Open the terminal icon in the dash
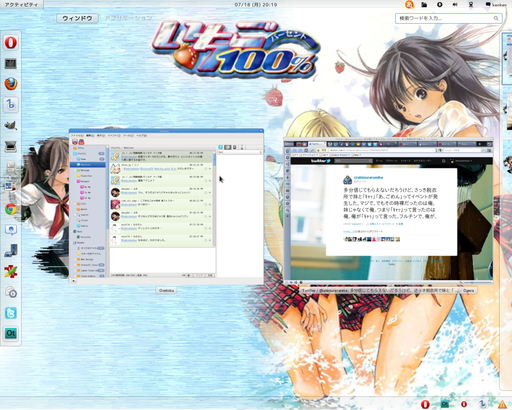 [x=11, y=63]
